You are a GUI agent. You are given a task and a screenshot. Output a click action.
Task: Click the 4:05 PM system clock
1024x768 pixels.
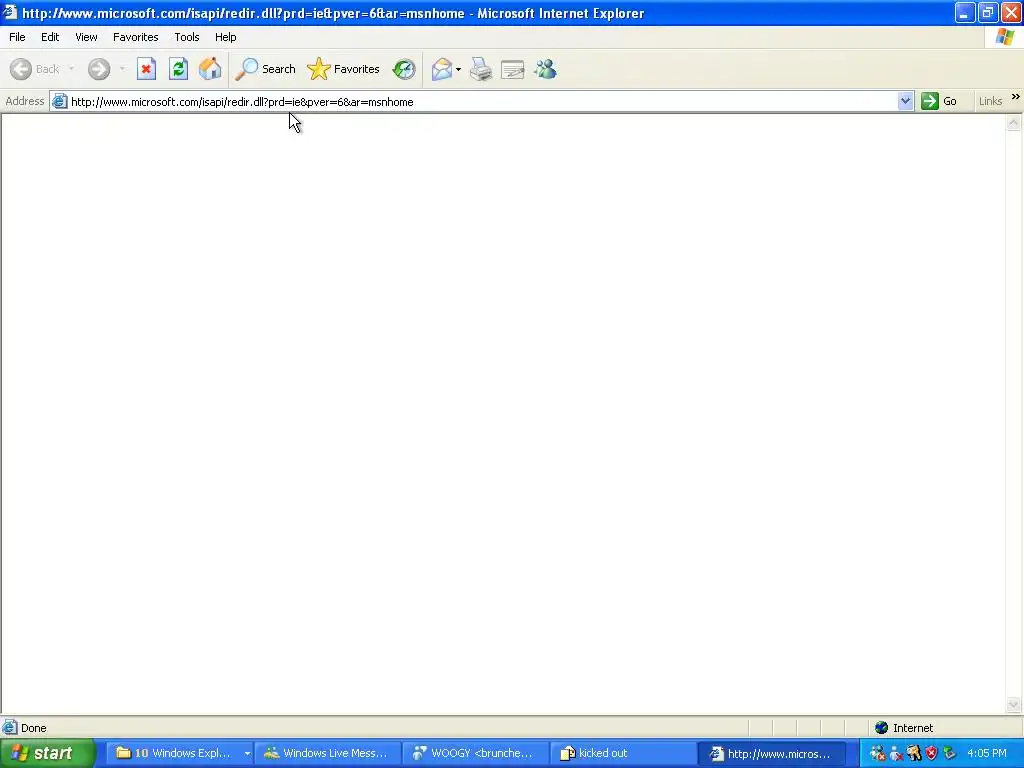coord(987,754)
